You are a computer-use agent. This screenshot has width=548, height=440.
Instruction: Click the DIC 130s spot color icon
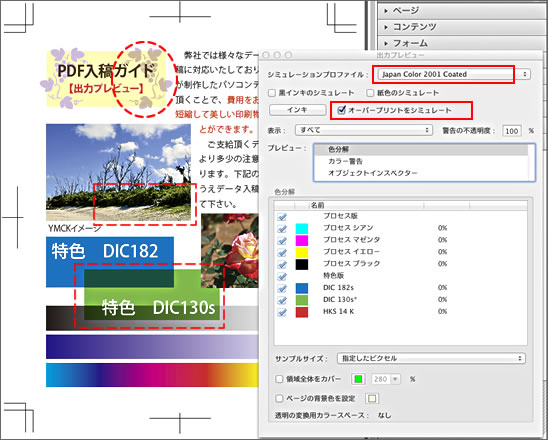click(x=302, y=300)
